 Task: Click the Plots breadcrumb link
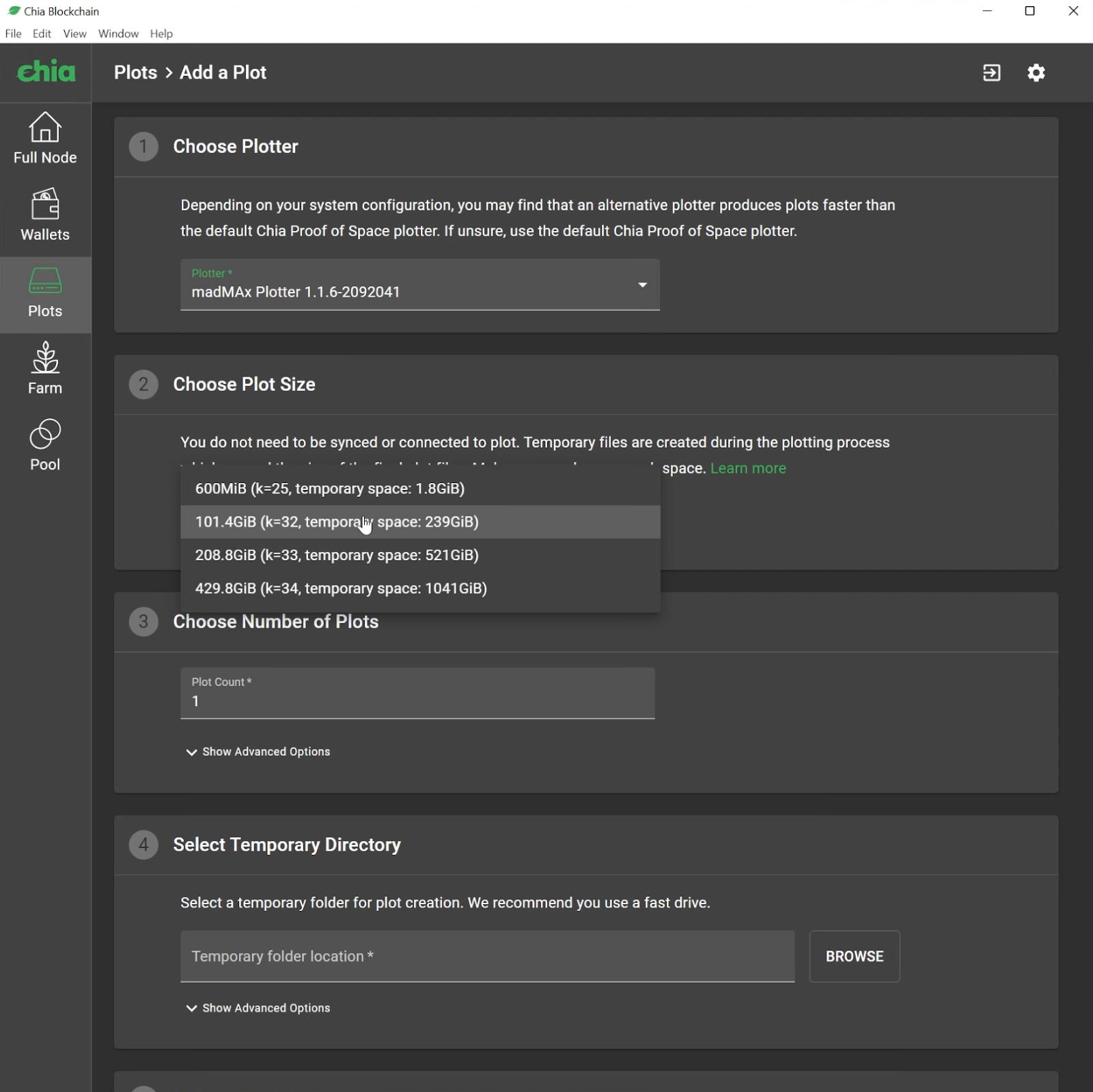135,72
